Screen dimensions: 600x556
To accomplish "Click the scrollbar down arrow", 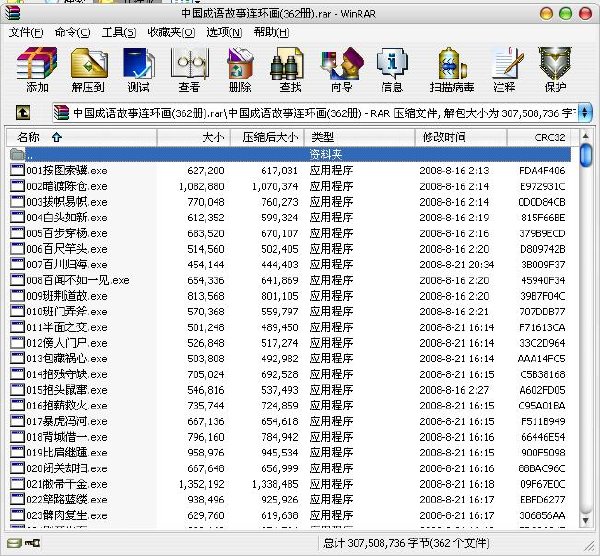I will coord(585,520).
